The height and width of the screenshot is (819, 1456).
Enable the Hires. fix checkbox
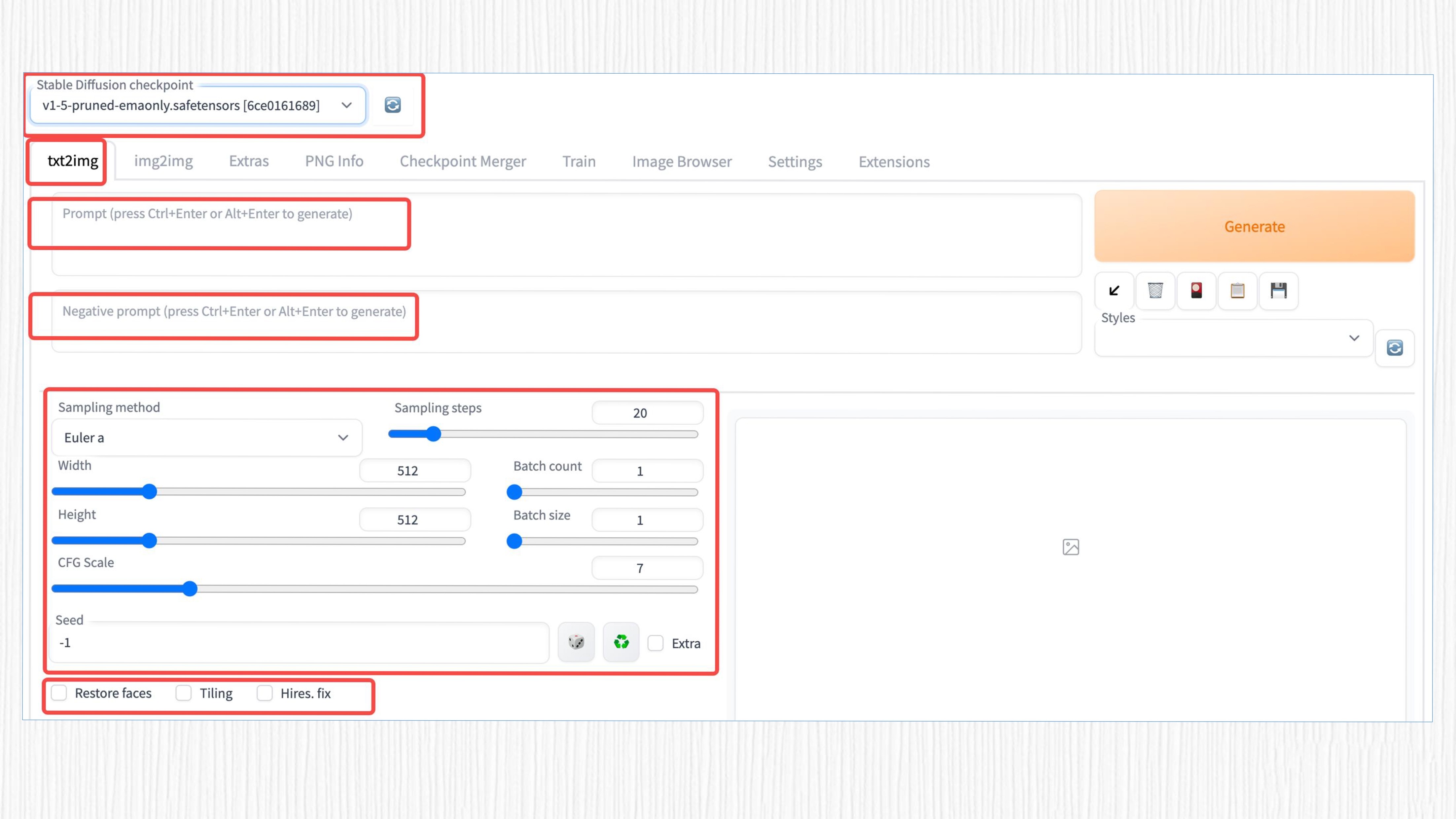pos(265,693)
